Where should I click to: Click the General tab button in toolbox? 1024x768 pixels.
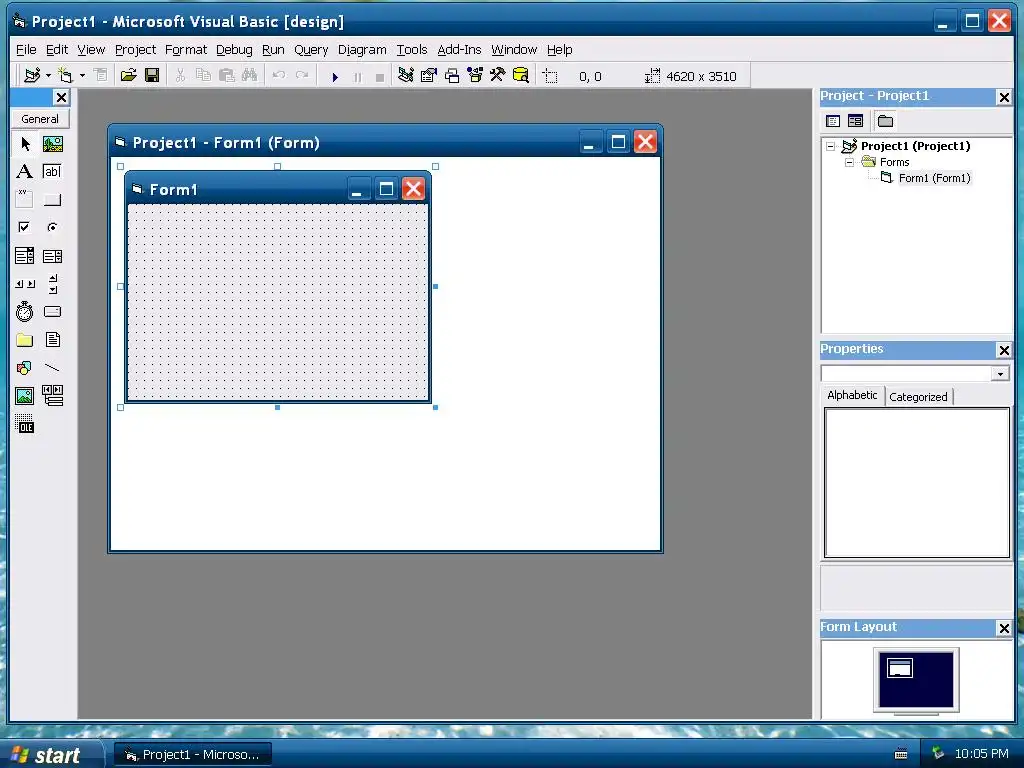click(40, 119)
